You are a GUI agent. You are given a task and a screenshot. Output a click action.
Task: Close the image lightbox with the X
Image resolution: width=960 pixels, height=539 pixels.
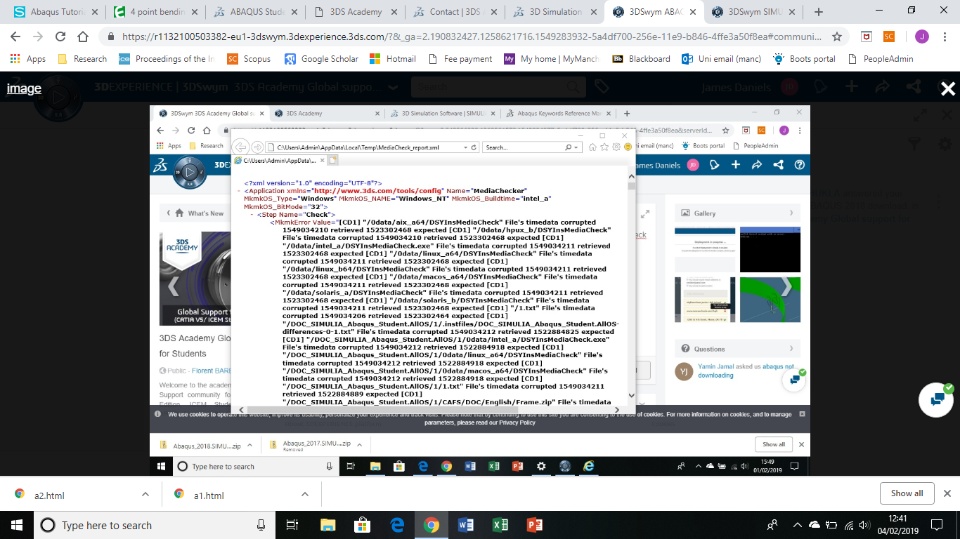tap(948, 89)
